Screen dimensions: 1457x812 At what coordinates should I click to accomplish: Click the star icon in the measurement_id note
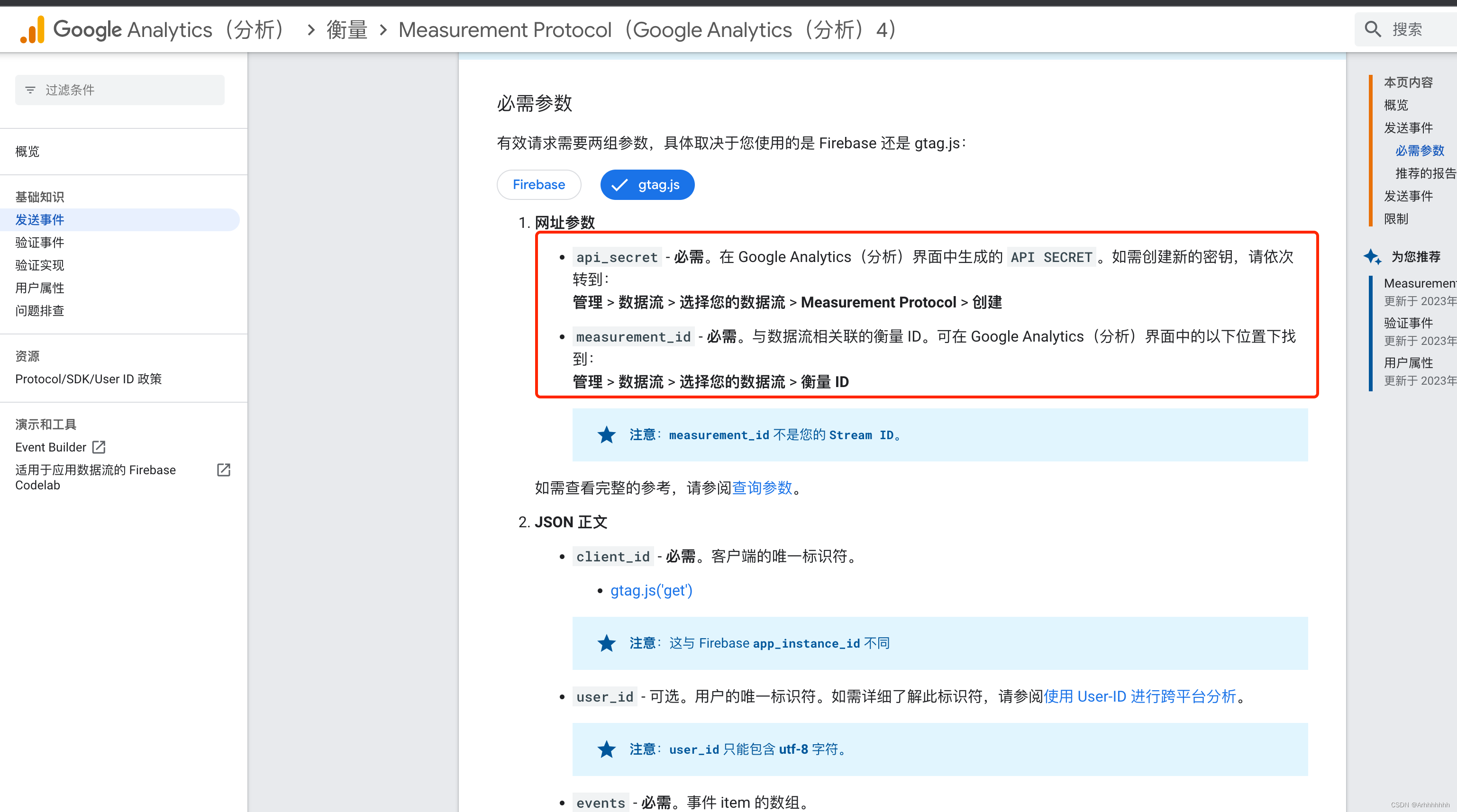[606, 435]
